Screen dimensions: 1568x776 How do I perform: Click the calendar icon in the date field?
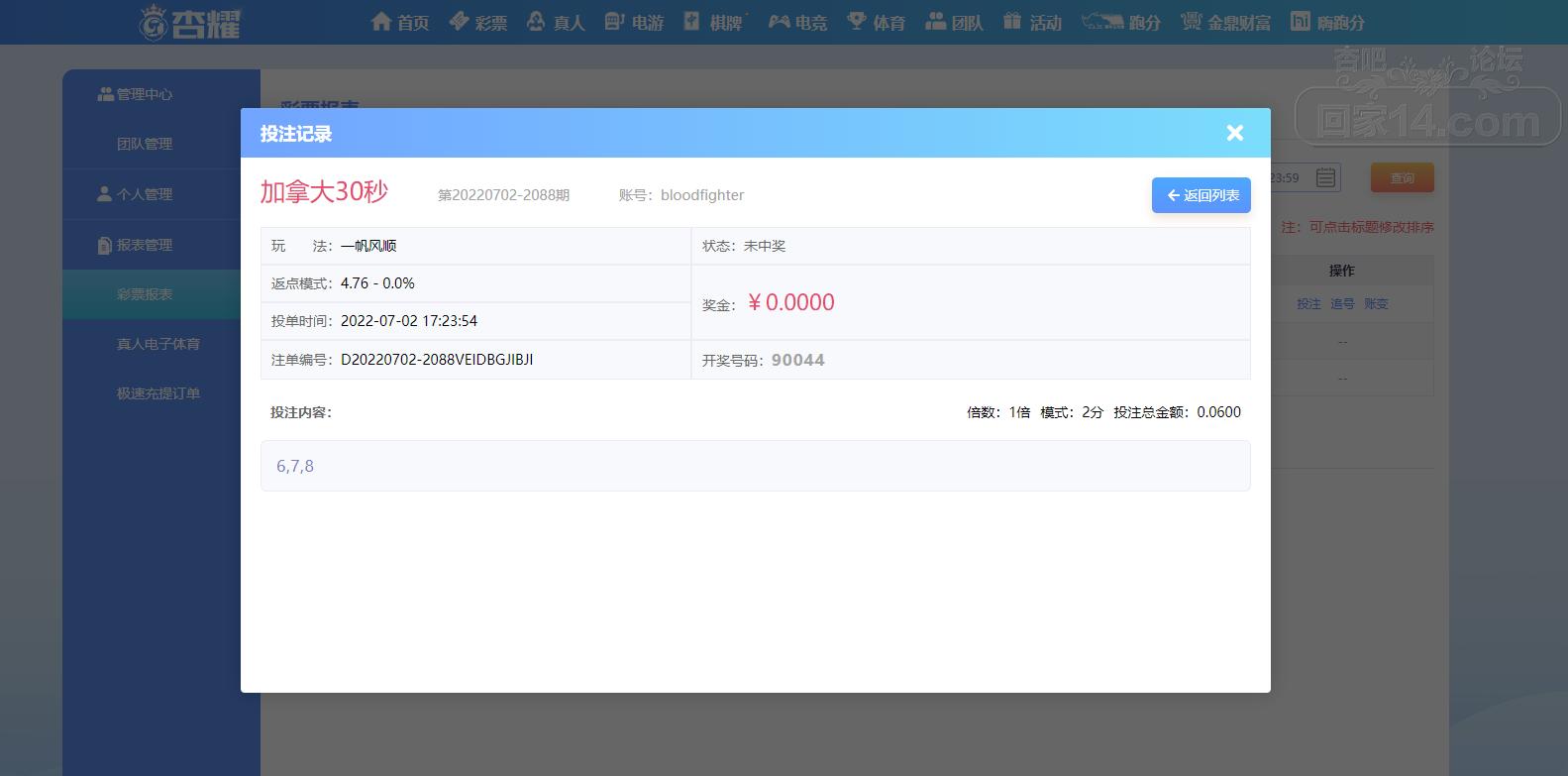tap(1325, 177)
